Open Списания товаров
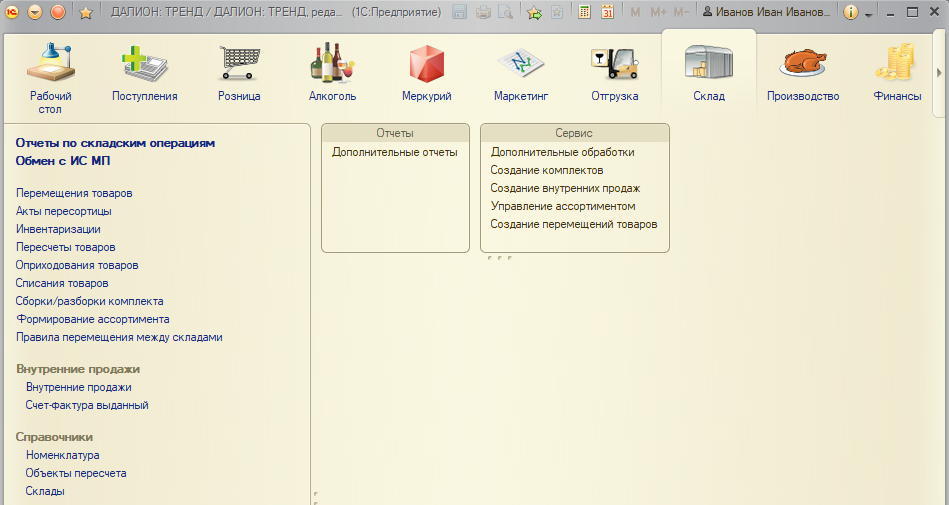 tap(62, 283)
